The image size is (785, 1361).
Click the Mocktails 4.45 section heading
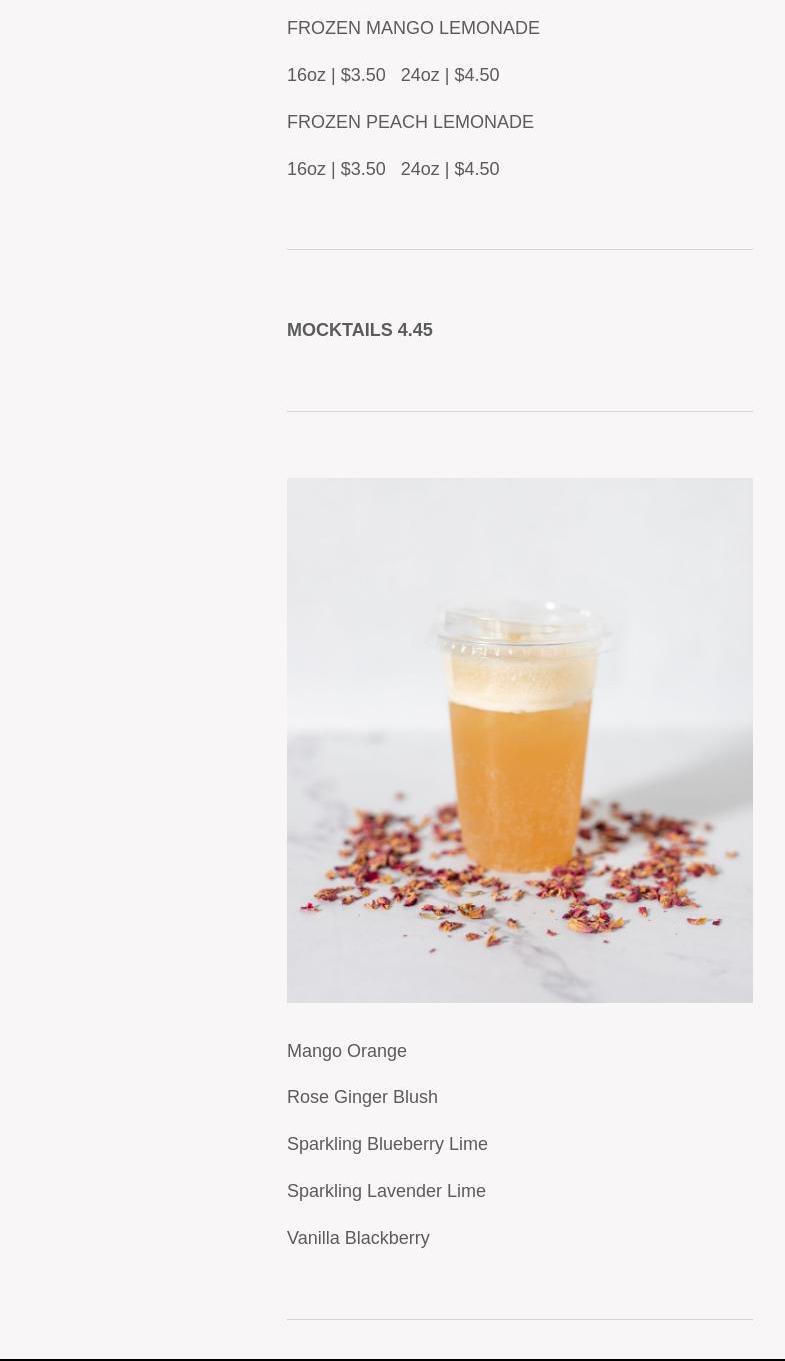pyautogui.click(x=360, y=330)
